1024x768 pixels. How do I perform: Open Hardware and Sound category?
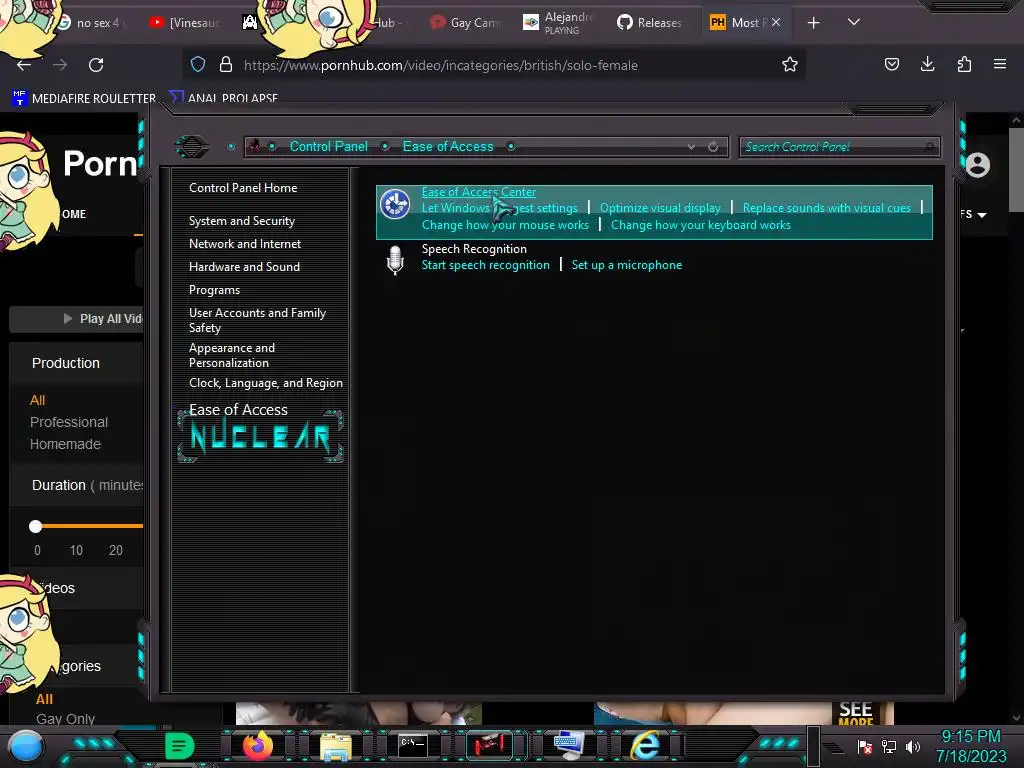[244, 267]
